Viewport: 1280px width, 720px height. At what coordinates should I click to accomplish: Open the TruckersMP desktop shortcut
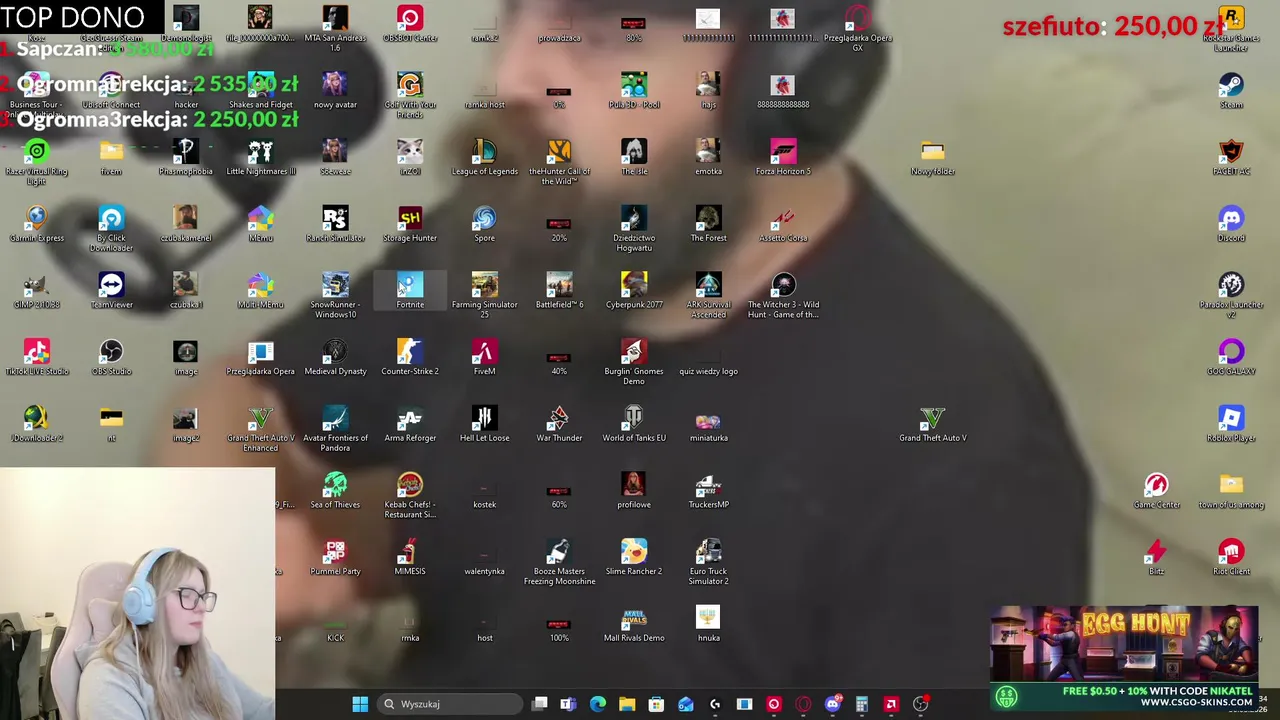pos(708,490)
